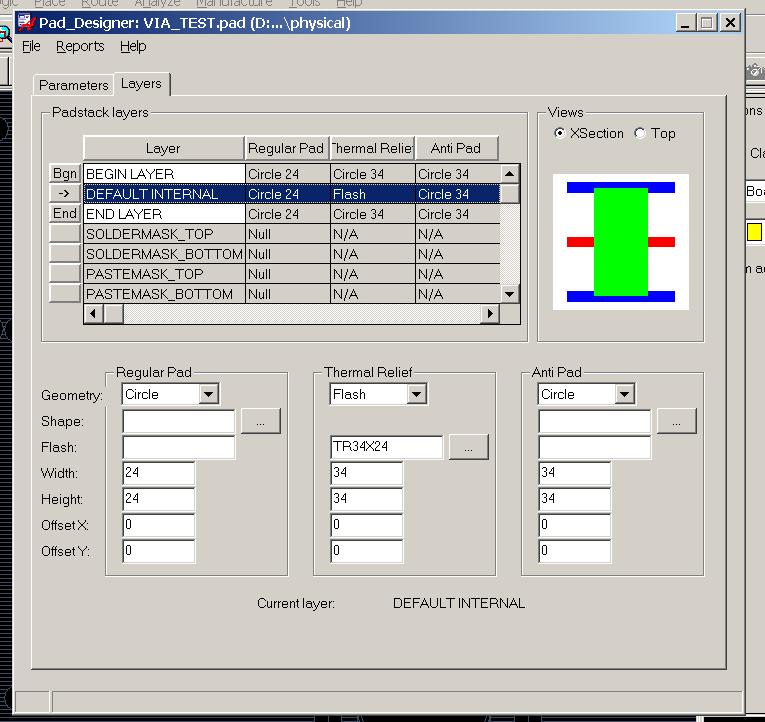Click horizontal scrollbar right arrow in layers table

coord(489,314)
